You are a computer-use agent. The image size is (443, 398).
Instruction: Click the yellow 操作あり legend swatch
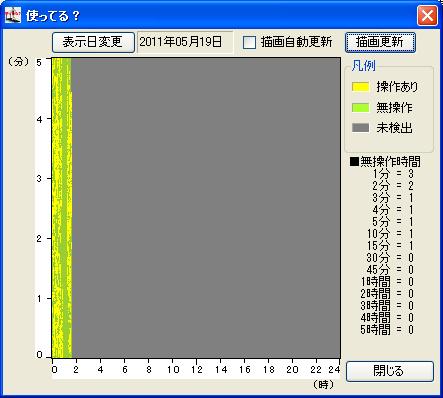pos(360,87)
